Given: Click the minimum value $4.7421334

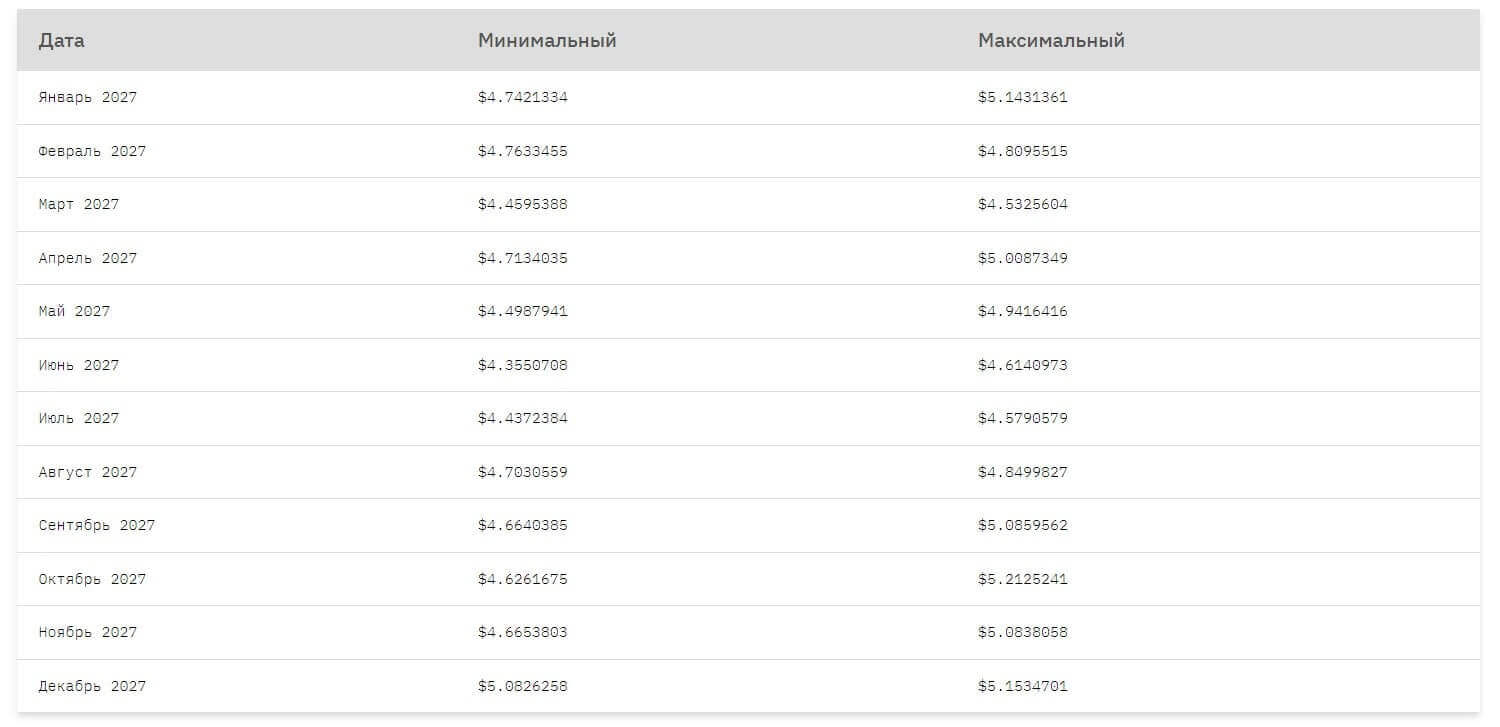Looking at the screenshot, I should pyautogui.click(x=523, y=98).
